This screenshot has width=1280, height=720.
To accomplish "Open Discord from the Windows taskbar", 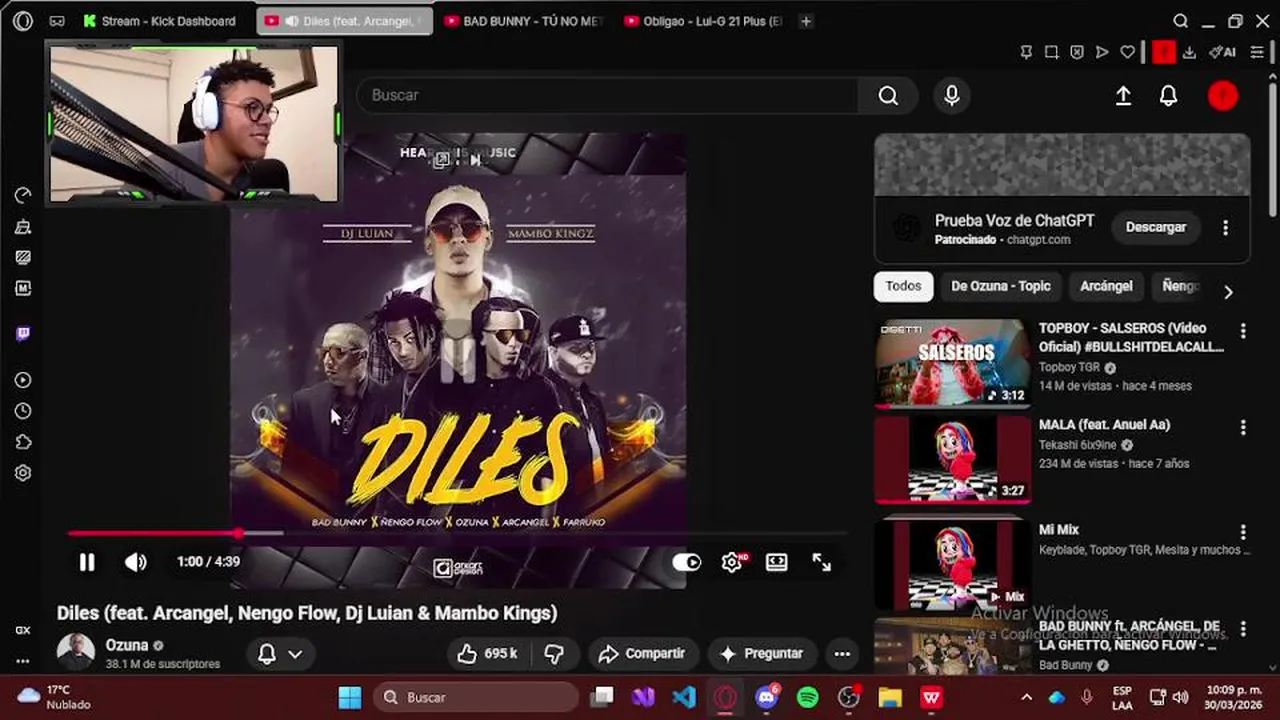I will (x=767, y=697).
